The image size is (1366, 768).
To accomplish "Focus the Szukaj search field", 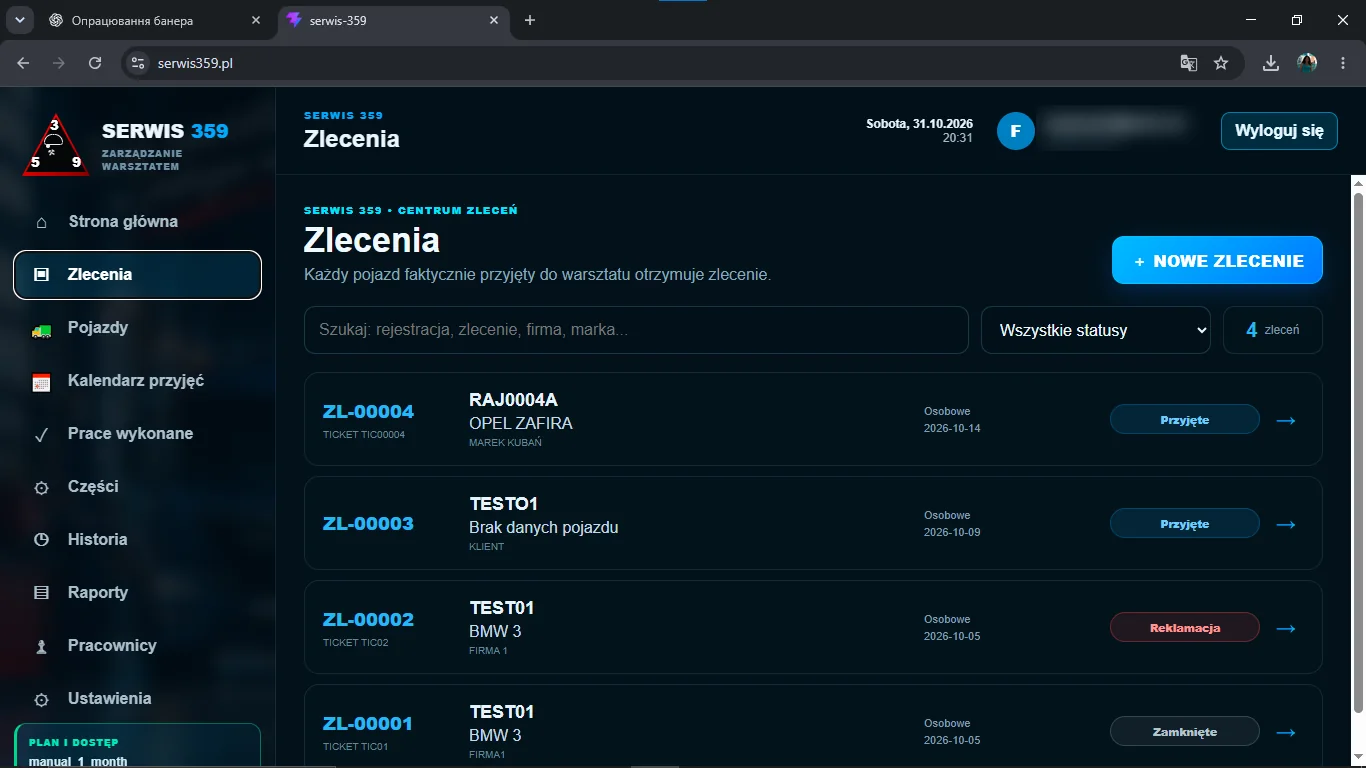I will pos(636,330).
